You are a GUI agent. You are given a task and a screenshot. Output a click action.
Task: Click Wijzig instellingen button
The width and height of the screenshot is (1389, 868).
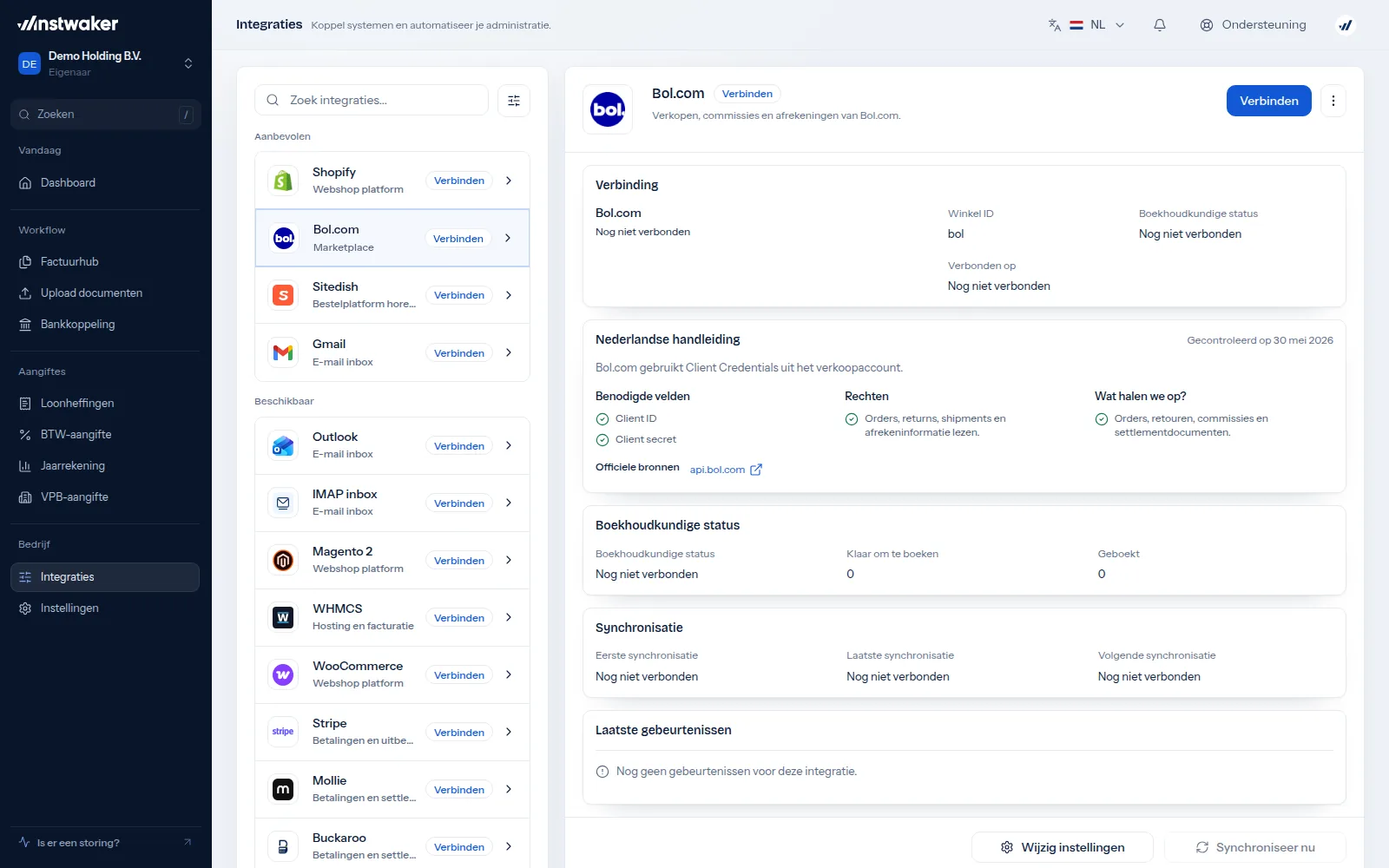click(x=1063, y=847)
